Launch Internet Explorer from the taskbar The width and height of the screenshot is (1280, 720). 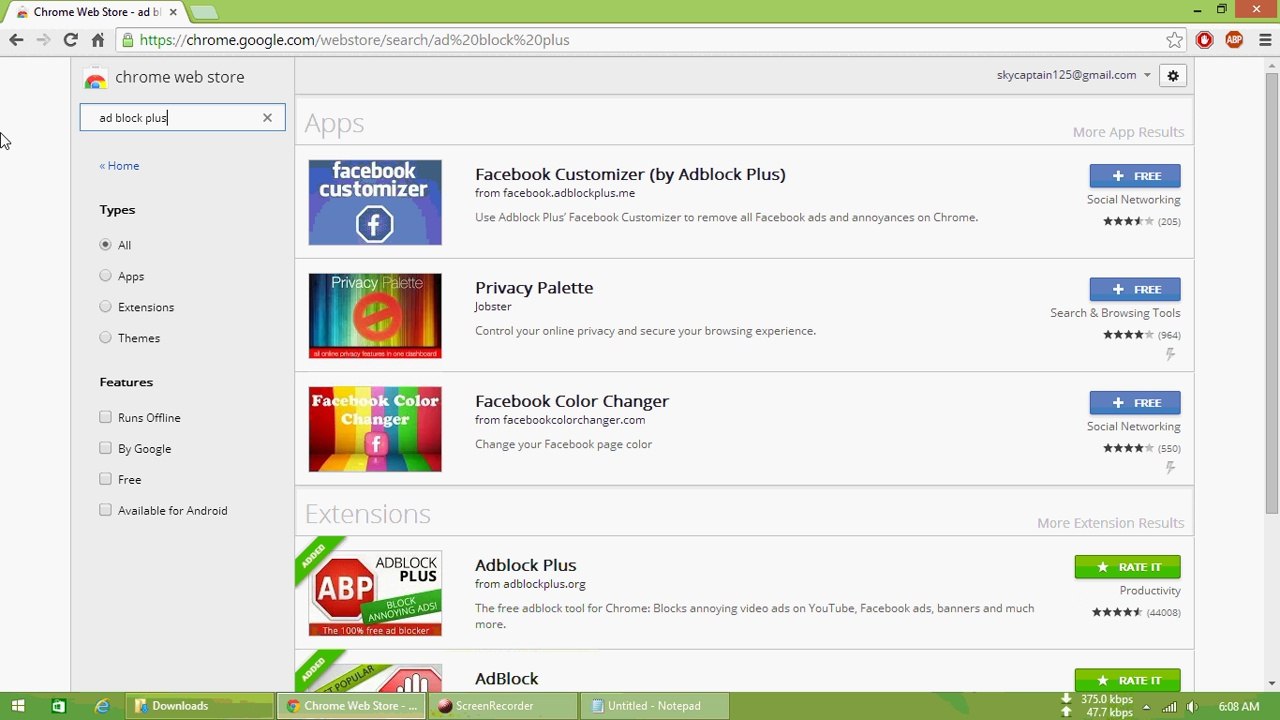[102, 706]
